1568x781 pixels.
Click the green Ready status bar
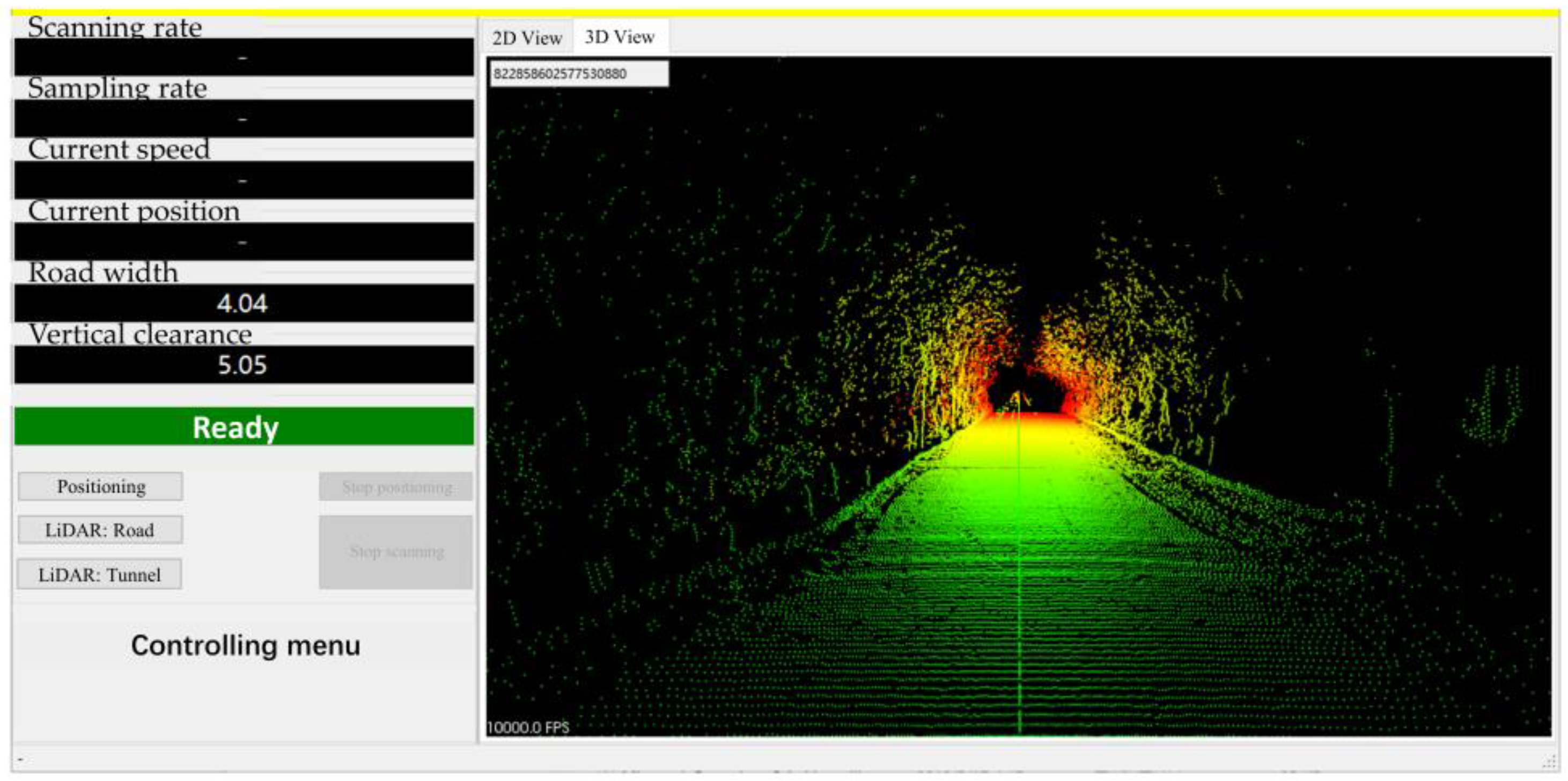(x=244, y=426)
